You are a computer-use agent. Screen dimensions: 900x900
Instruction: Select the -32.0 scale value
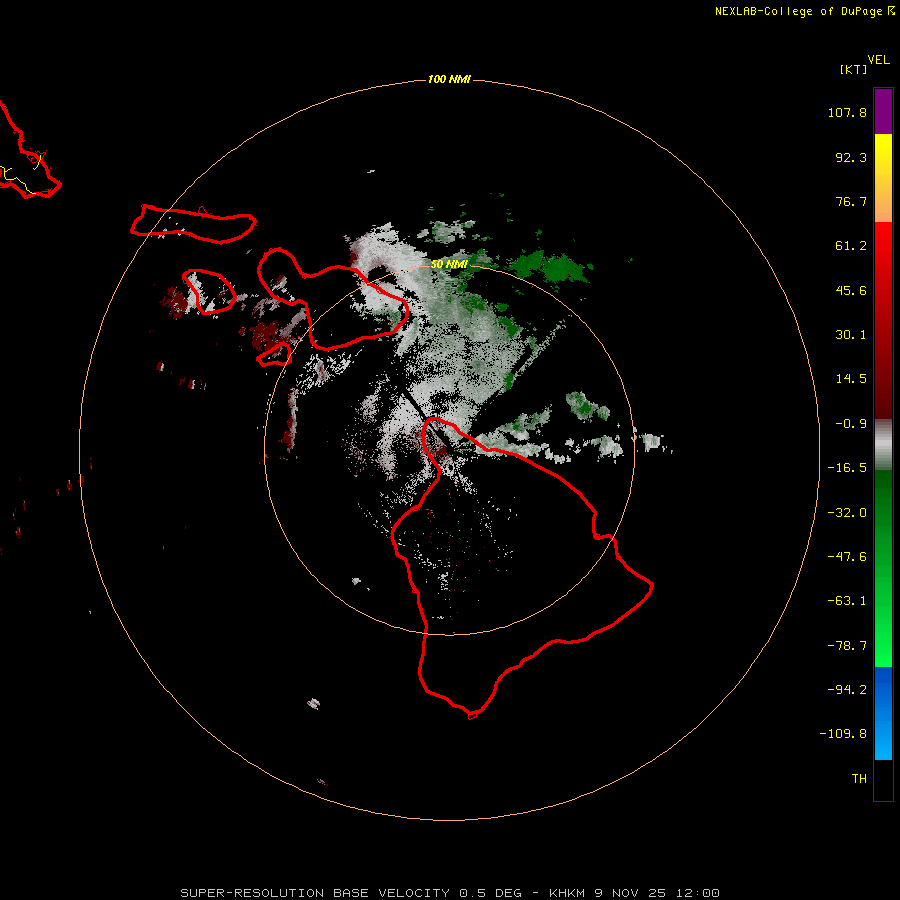point(847,513)
